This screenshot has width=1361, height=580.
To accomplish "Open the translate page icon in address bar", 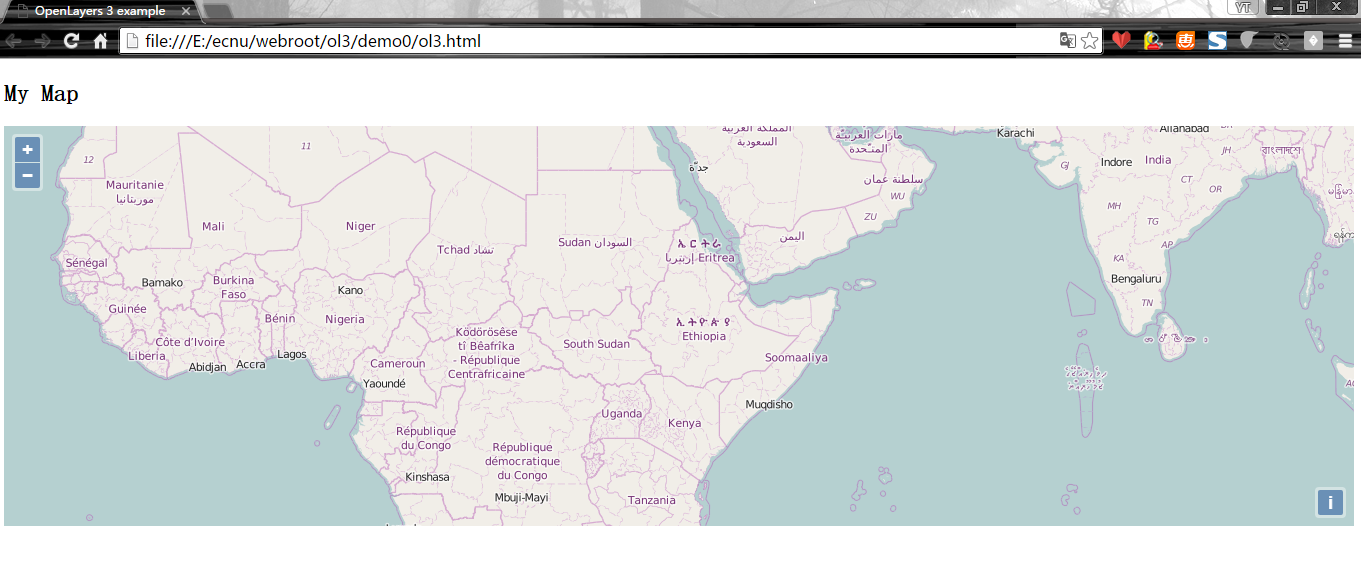I will tap(1068, 41).
